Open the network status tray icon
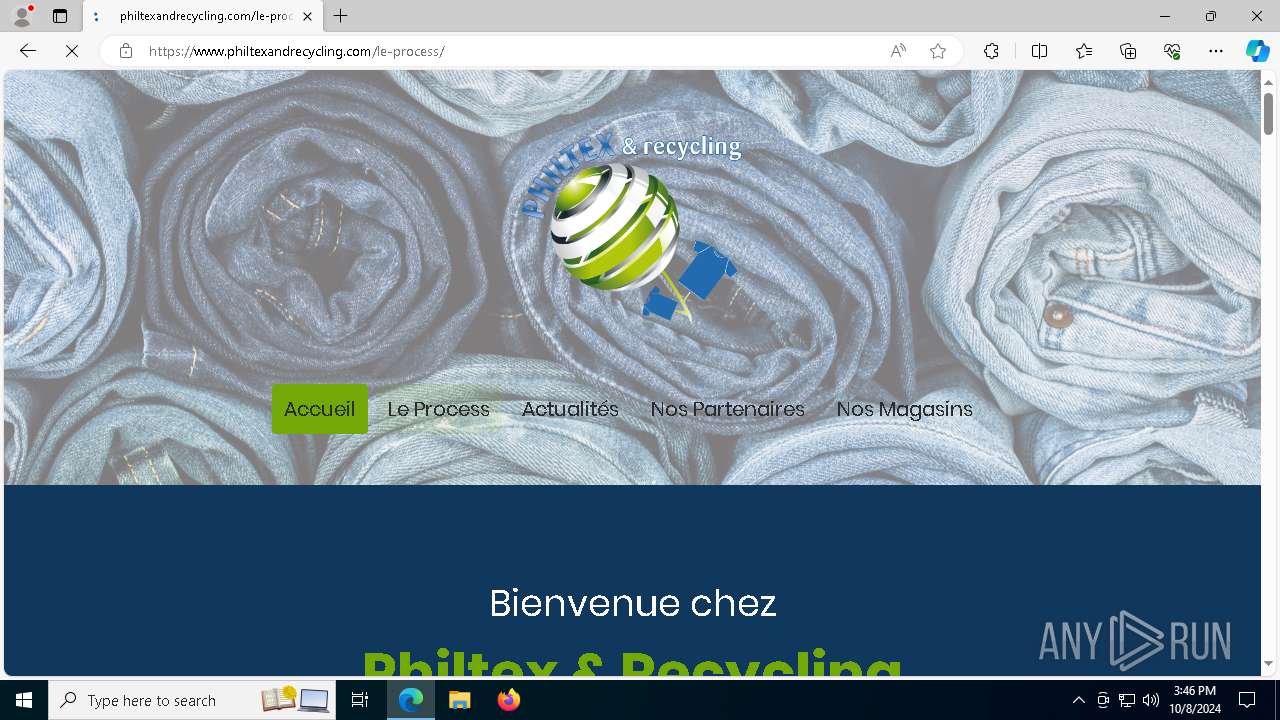The height and width of the screenshot is (720, 1280). (1127, 700)
